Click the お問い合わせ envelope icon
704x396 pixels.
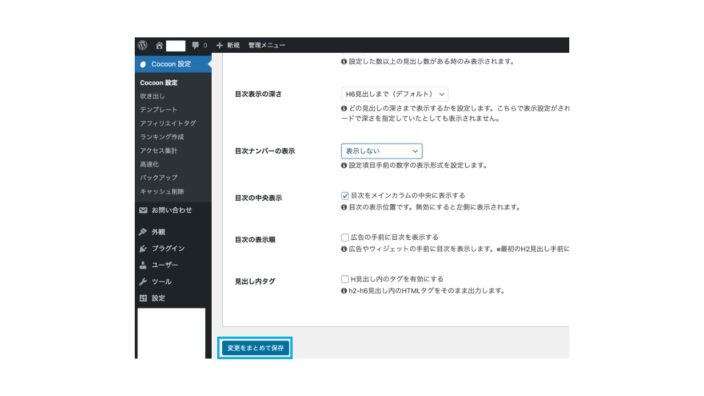point(143,210)
